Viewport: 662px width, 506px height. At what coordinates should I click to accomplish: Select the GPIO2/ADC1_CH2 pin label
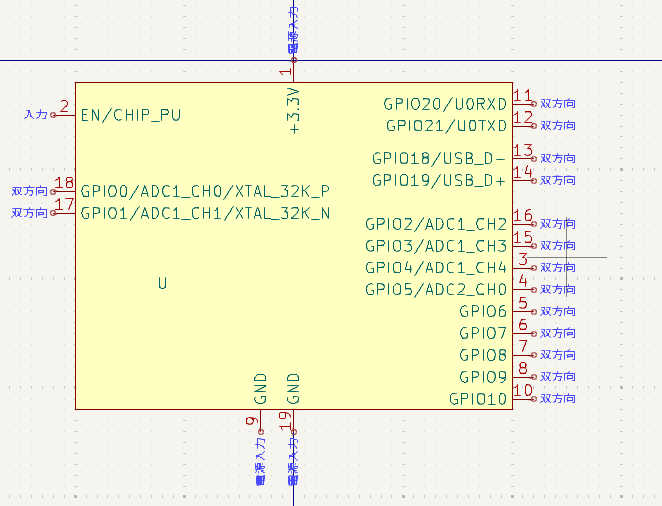click(435, 224)
